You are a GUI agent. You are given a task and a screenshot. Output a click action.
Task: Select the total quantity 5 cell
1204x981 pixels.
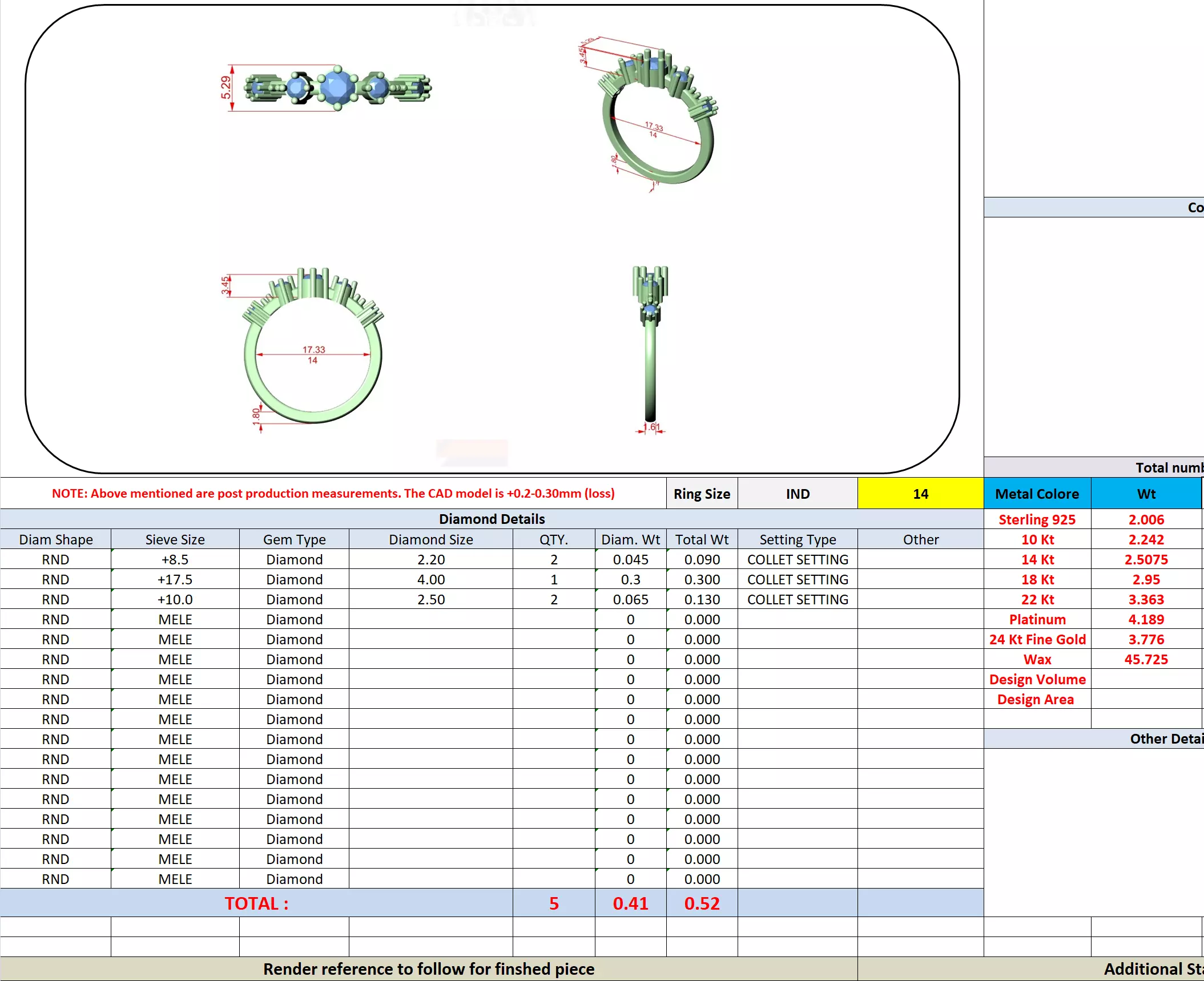(x=553, y=903)
